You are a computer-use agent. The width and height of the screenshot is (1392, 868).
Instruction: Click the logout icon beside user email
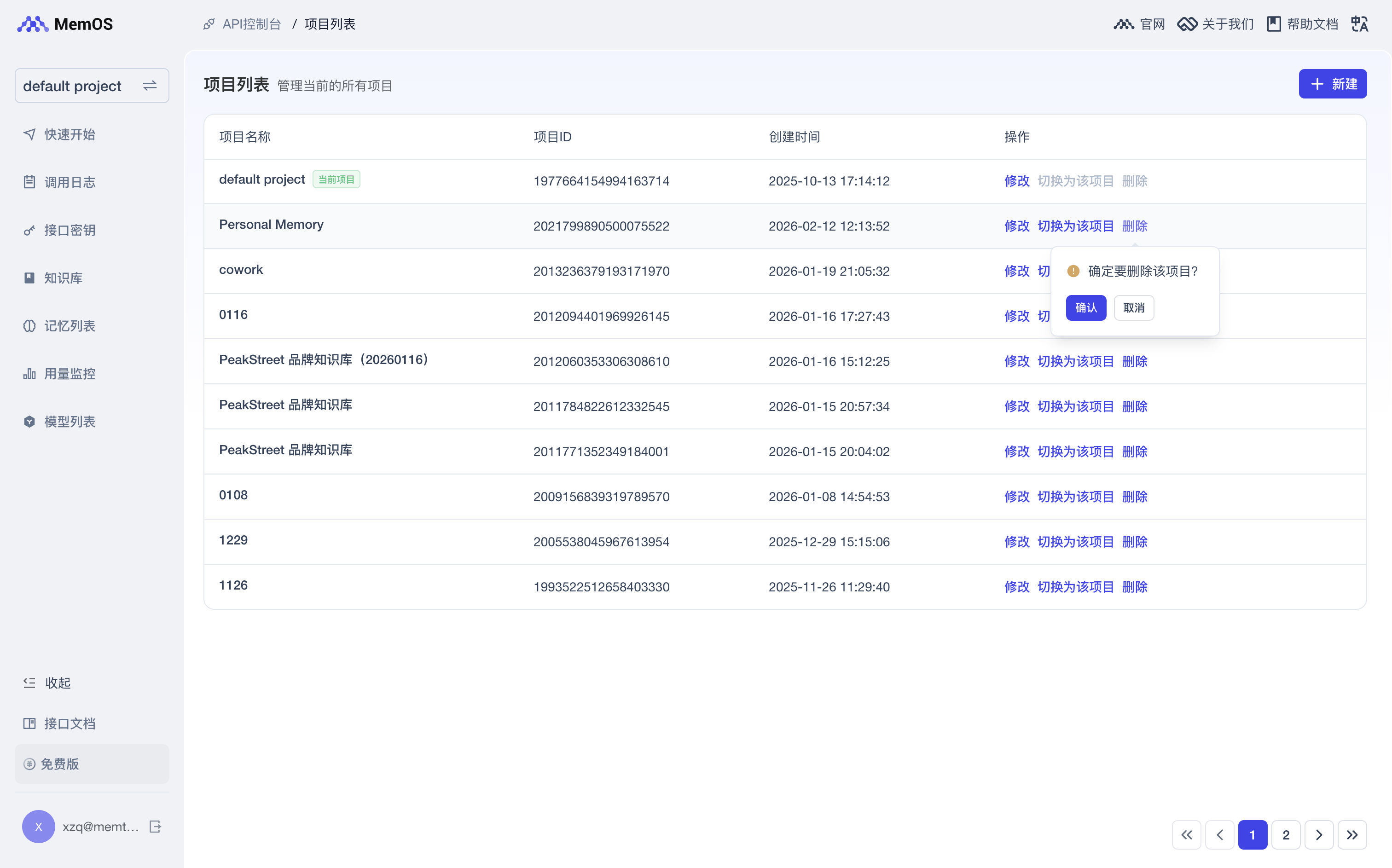click(x=155, y=826)
